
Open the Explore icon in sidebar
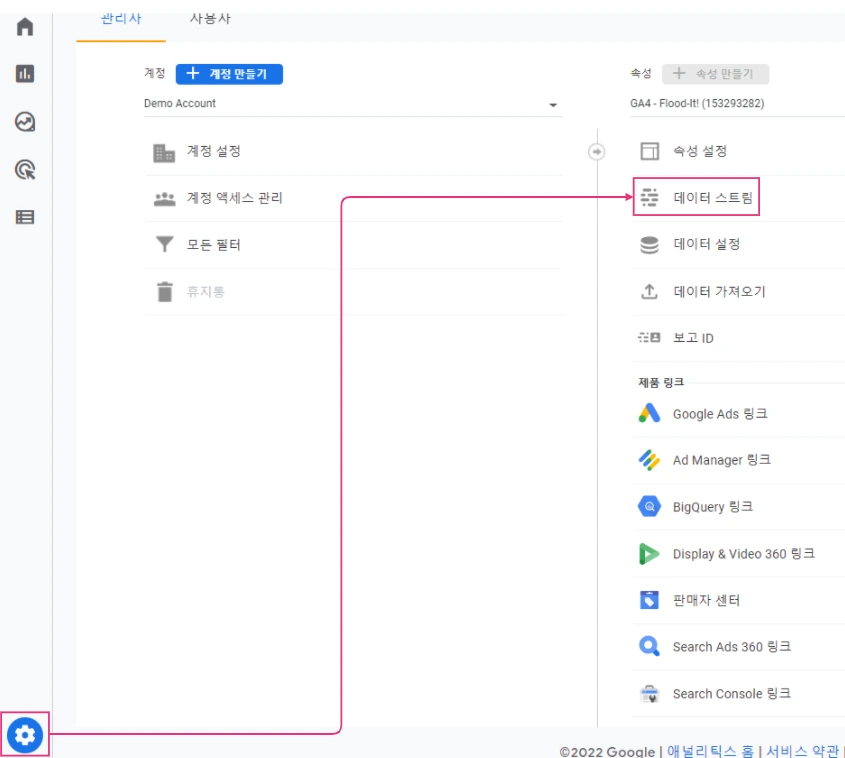coord(25,122)
